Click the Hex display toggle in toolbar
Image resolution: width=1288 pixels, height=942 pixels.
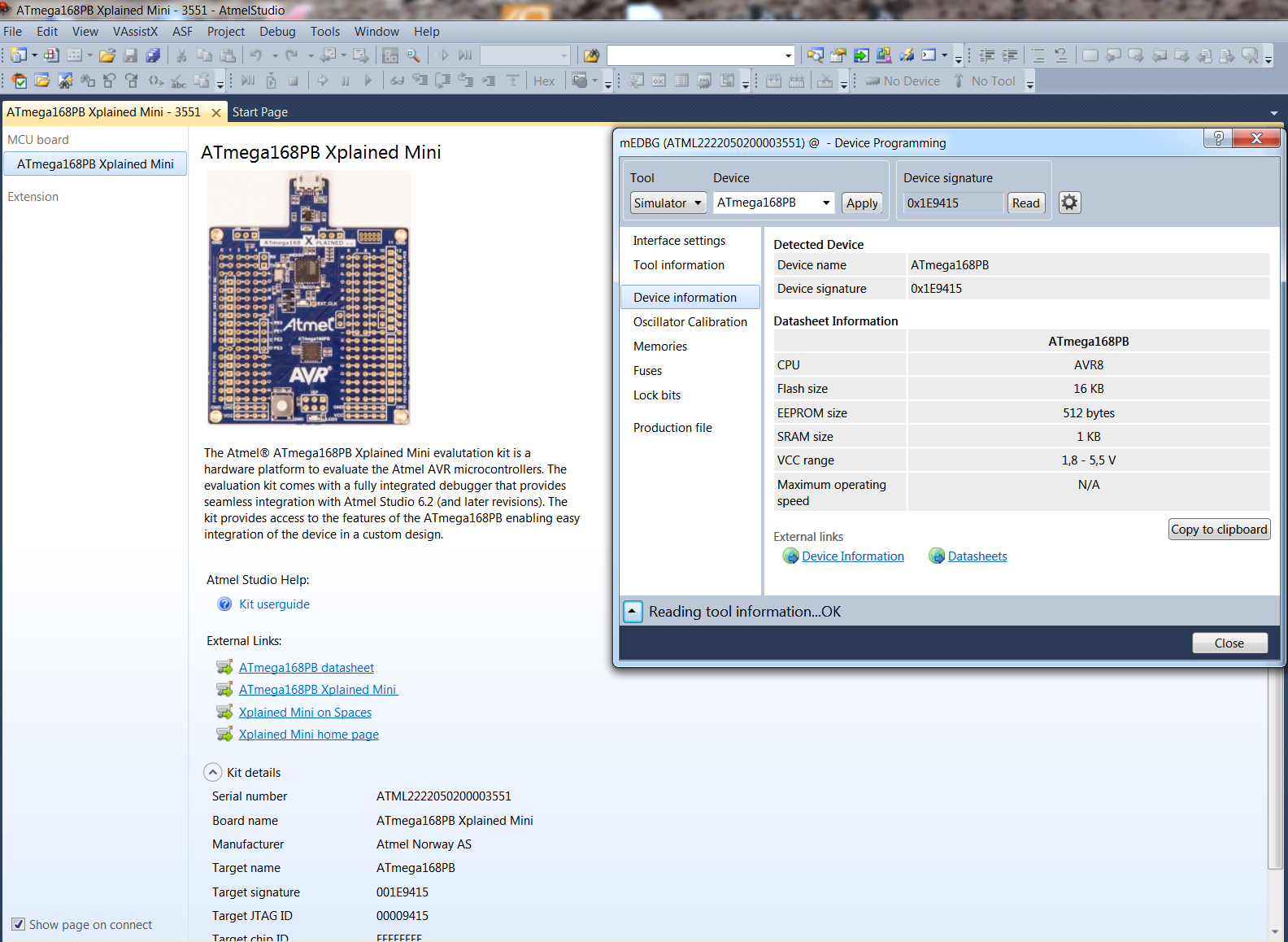tap(544, 81)
